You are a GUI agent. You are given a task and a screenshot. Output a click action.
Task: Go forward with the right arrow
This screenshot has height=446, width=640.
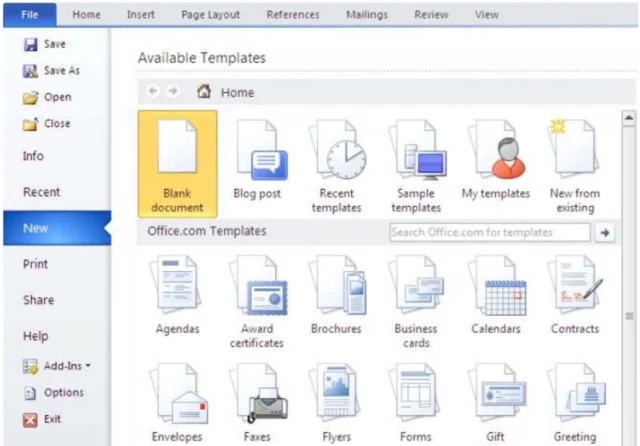[173, 91]
